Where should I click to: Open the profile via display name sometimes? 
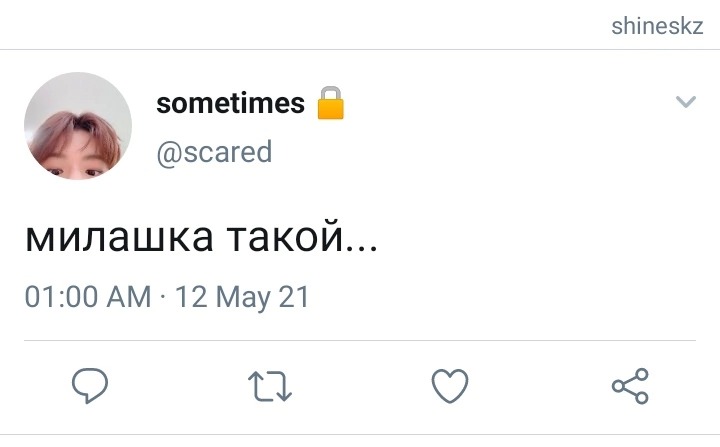(231, 103)
